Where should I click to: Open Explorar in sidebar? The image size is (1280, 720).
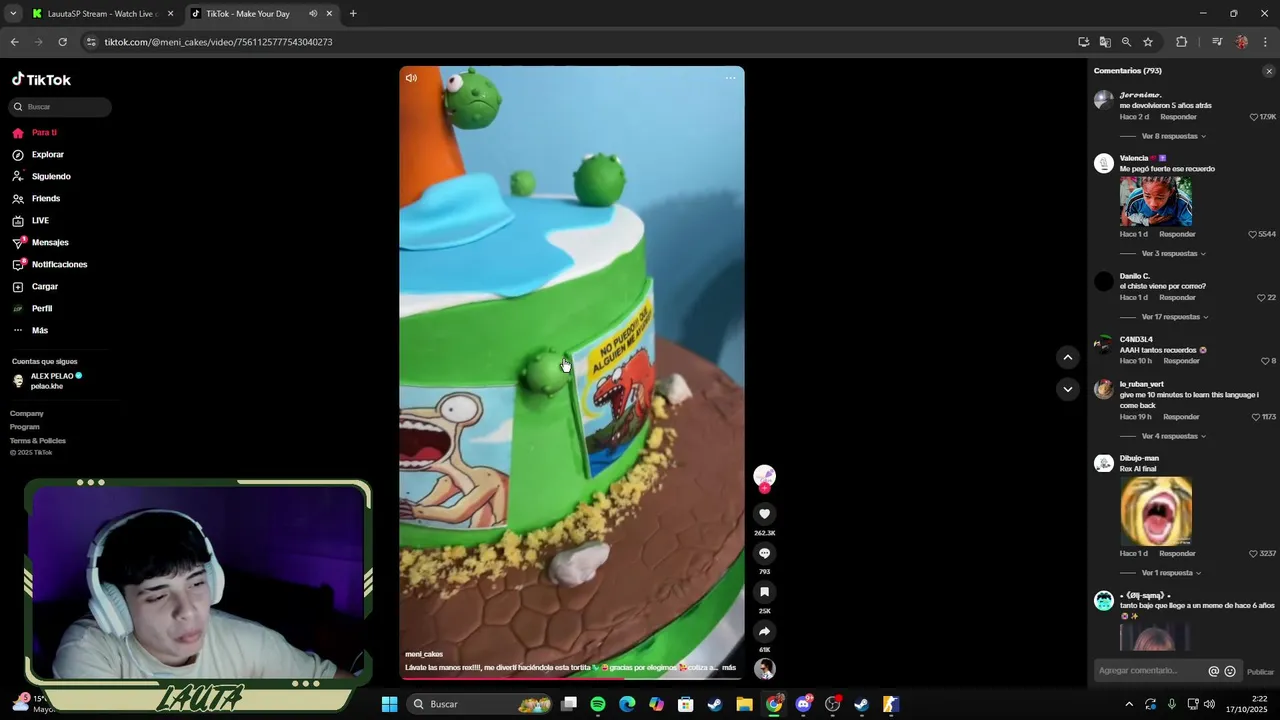click(47, 155)
